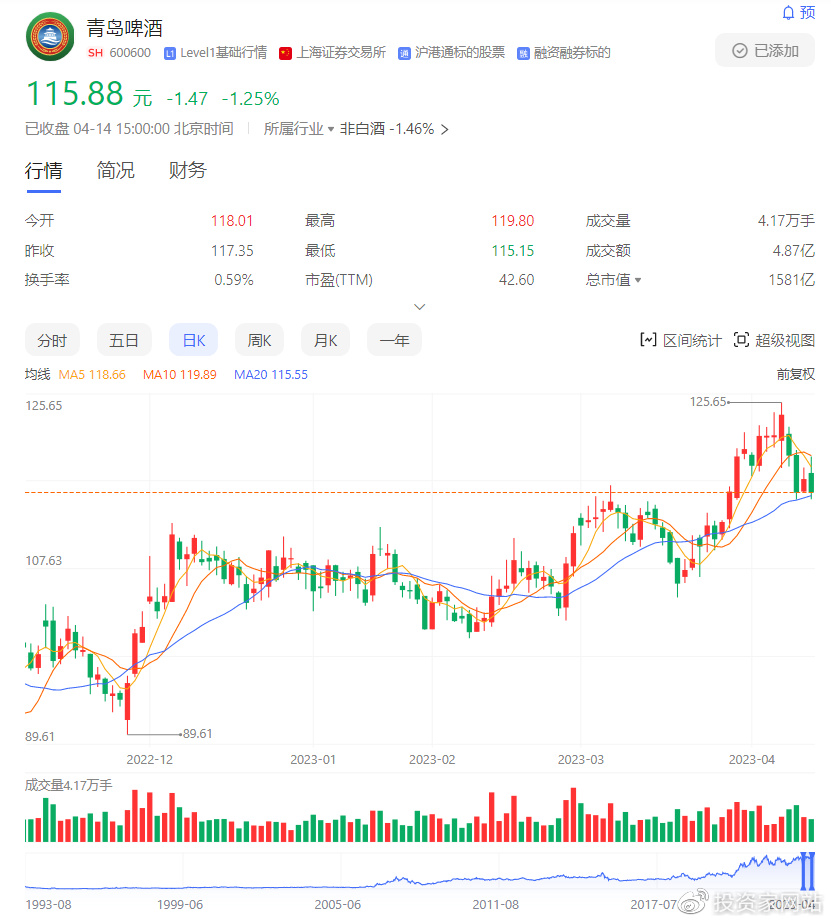The height and width of the screenshot is (923, 831).
Task: Select the 月K chart period
Action: pos(325,340)
